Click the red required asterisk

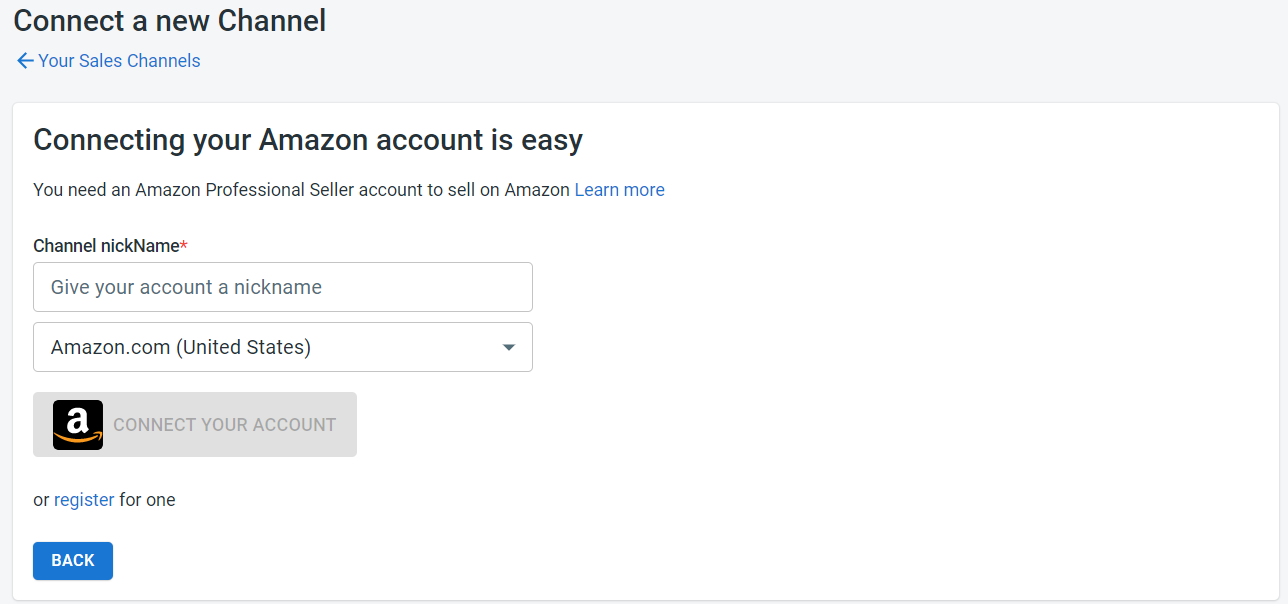[x=184, y=245]
